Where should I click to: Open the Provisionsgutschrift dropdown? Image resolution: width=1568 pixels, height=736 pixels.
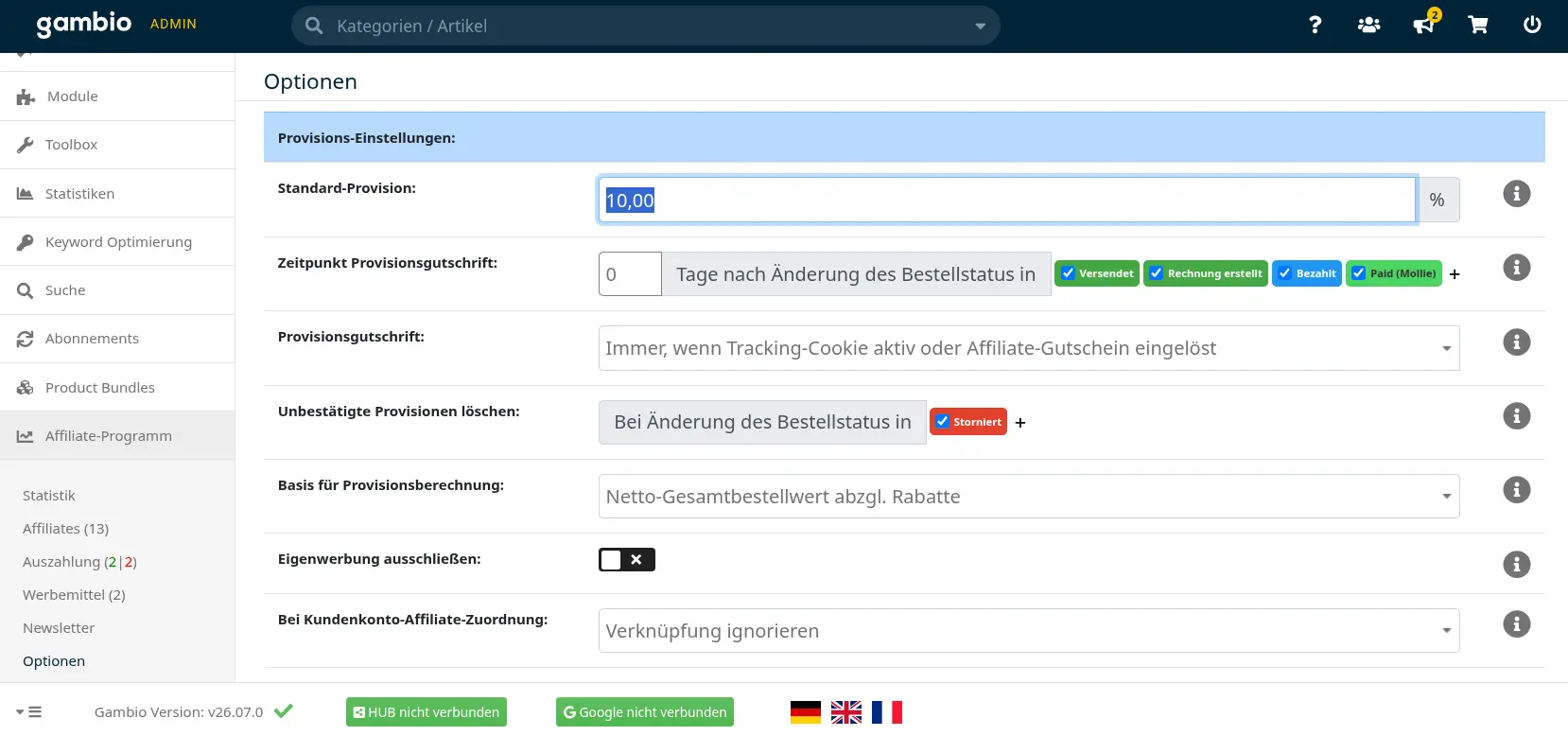[x=1029, y=348]
